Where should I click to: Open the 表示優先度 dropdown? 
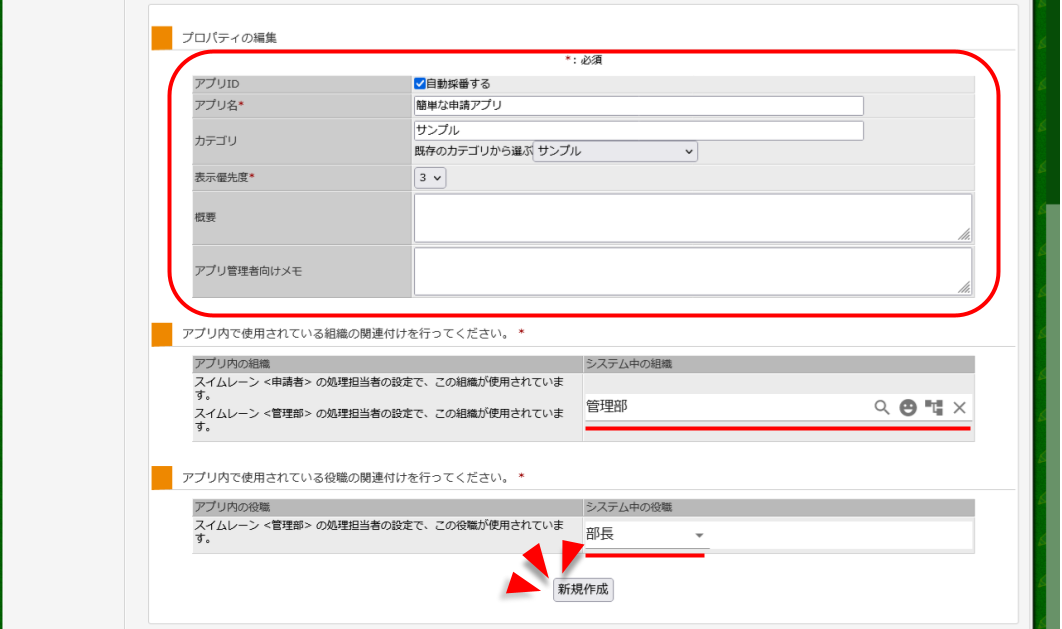(430, 177)
